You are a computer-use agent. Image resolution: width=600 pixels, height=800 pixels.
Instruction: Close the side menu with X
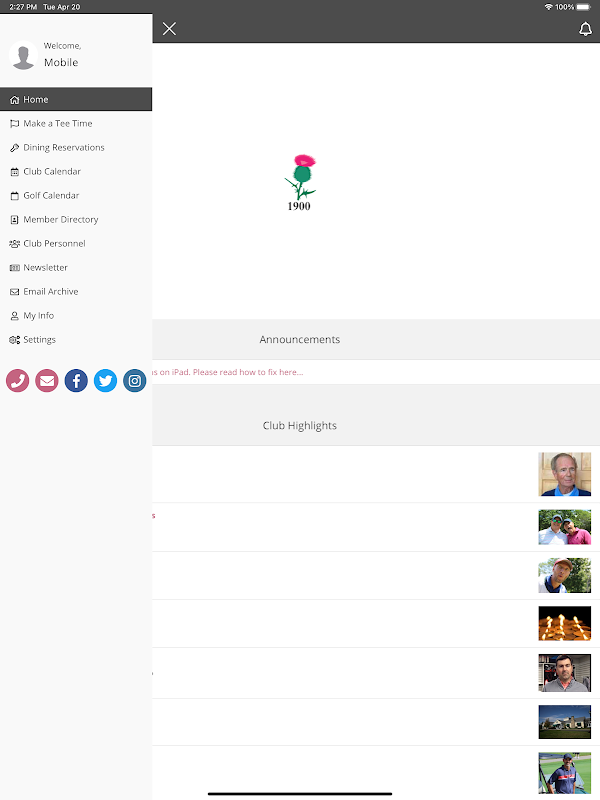(x=169, y=29)
